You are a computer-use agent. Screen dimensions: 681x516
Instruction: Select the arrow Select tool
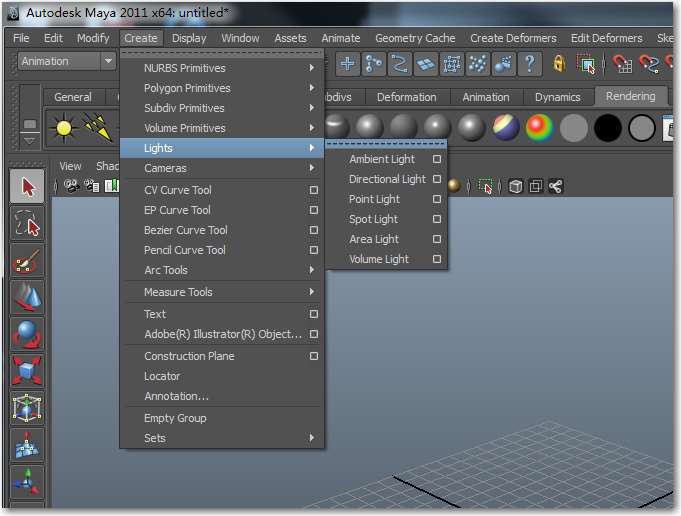tap(27, 186)
